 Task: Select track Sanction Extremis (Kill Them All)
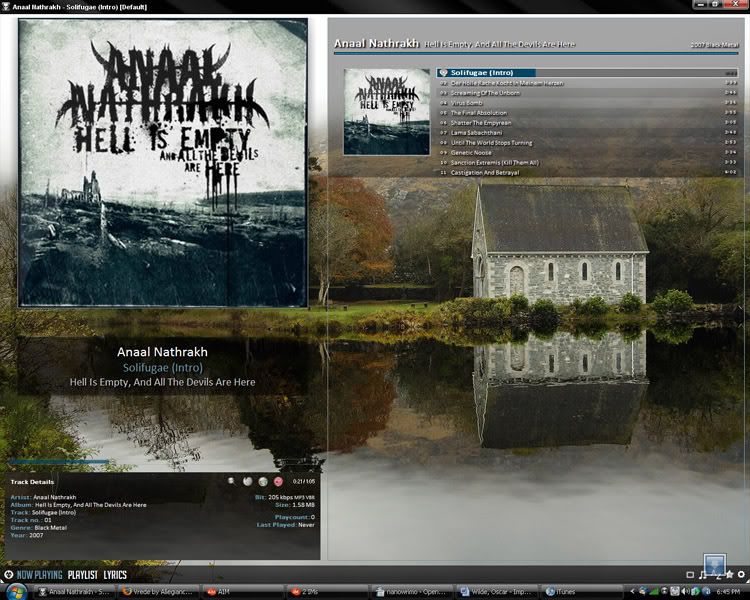pyautogui.click(x=587, y=163)
